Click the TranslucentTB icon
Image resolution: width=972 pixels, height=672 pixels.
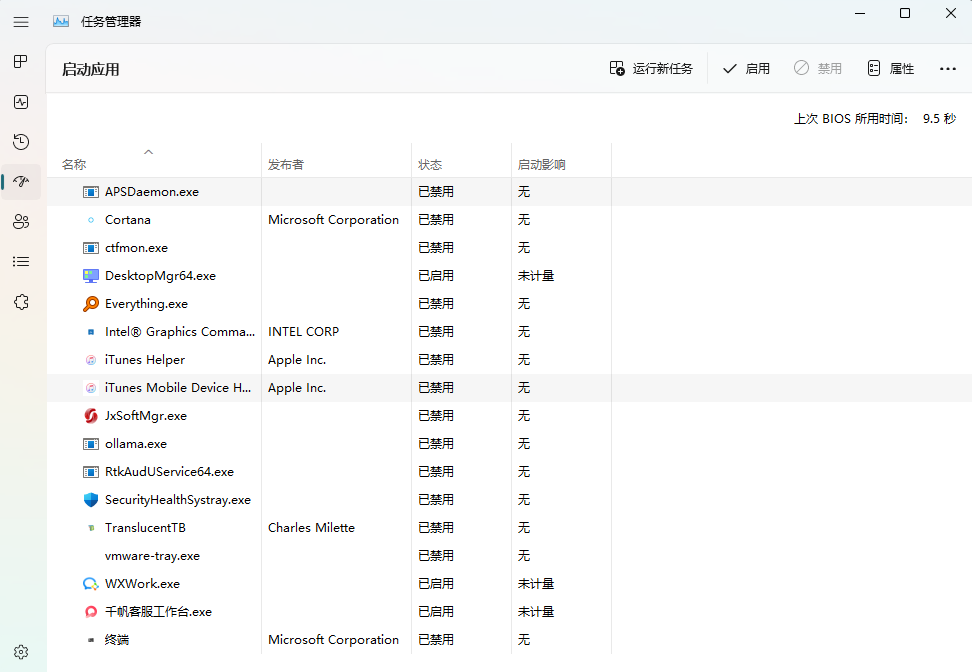[x=91, y=528]
